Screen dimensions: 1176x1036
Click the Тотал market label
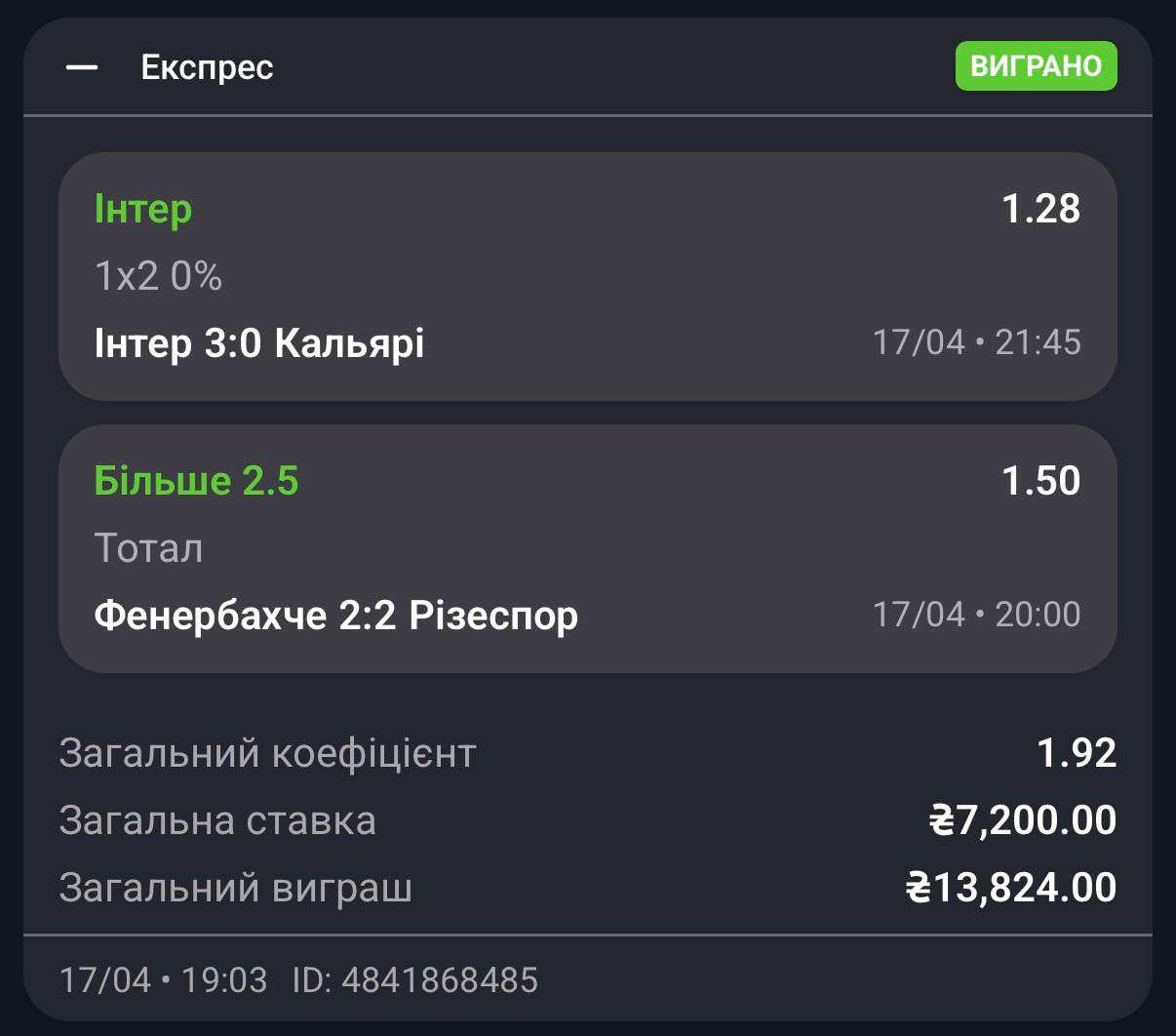click(148, 548)
